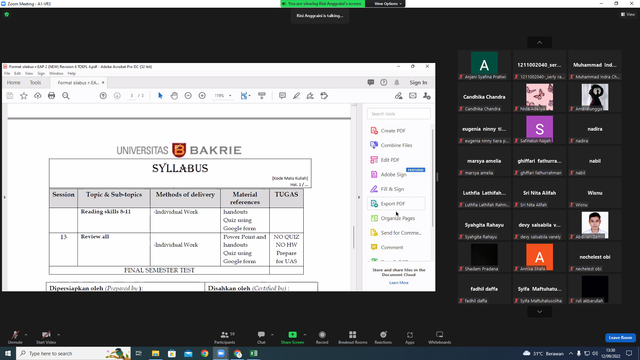The height and width of the screenshot is (360, 640).
Task: Open Find text magnifier in Acrobat
Action: (x=66, y=96)
